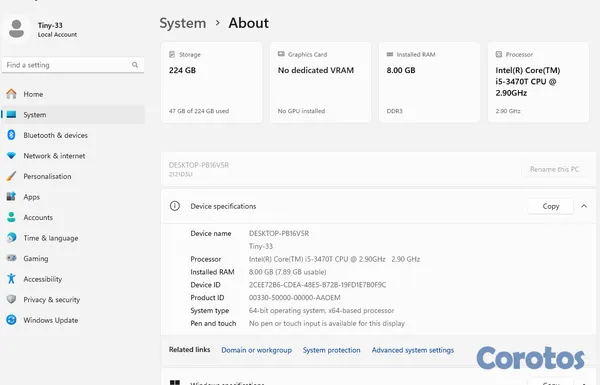600x385 pixels.
Task: Open Accessibility settings
Action: pos(73,279)
